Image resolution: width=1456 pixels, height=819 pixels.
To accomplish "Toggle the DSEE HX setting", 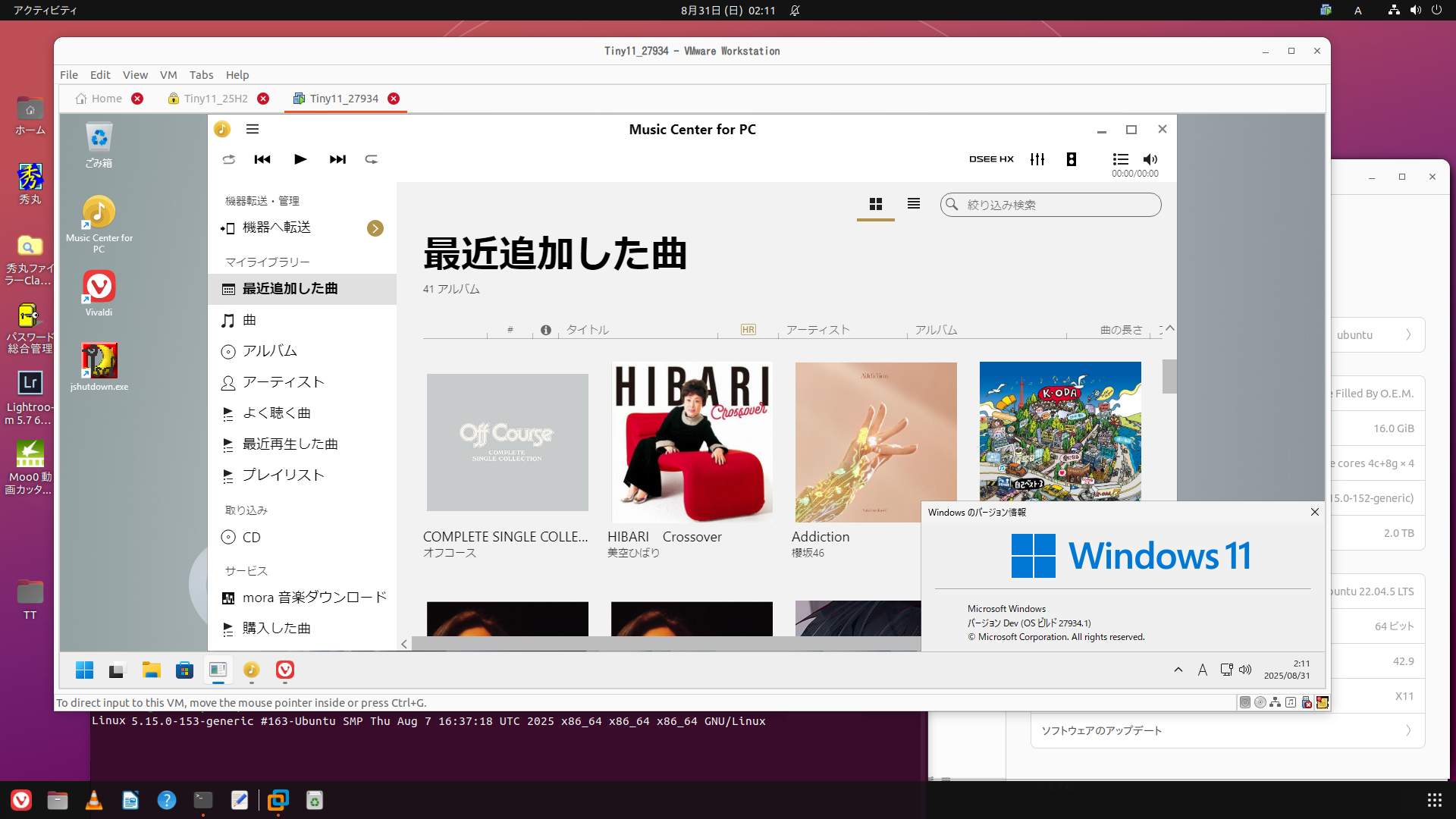I will tap(991, 159).
